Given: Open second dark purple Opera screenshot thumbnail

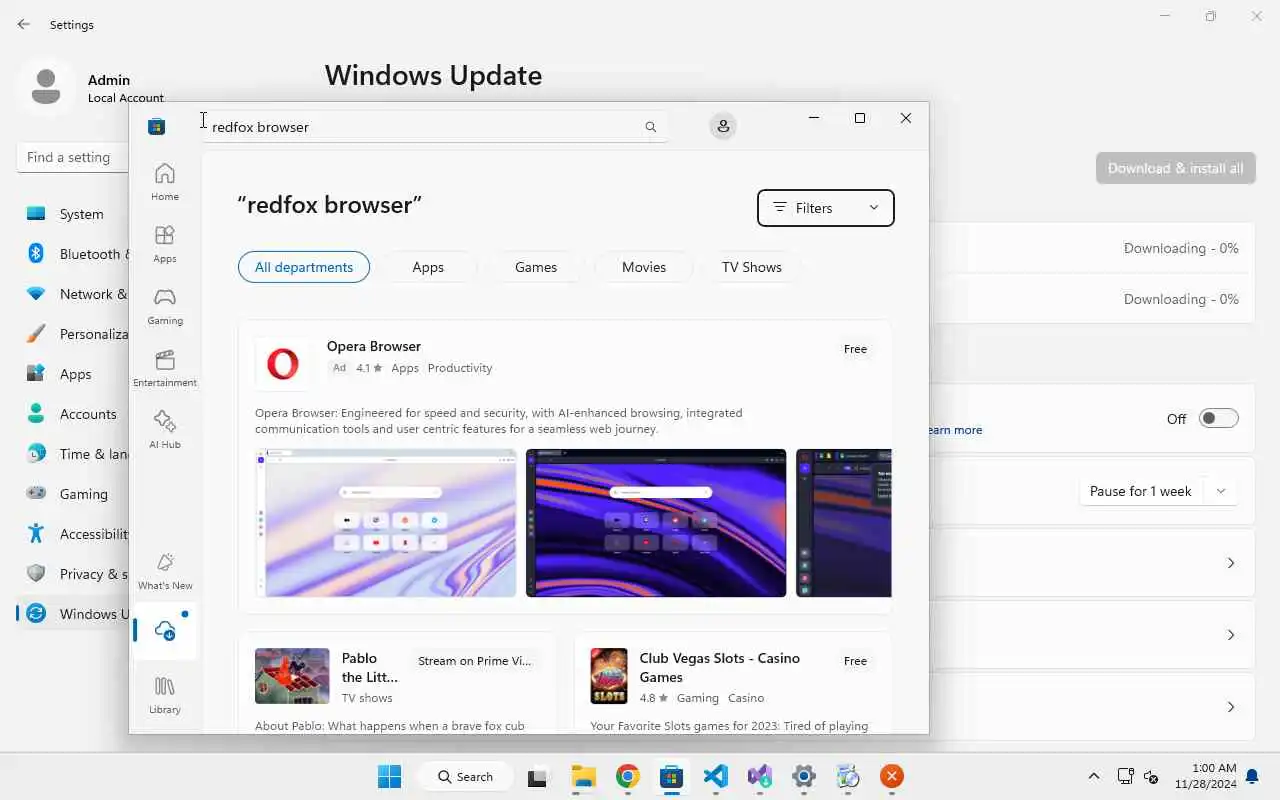Looking at the screenshot, I should pyautogui.click(x=656, y=523).
